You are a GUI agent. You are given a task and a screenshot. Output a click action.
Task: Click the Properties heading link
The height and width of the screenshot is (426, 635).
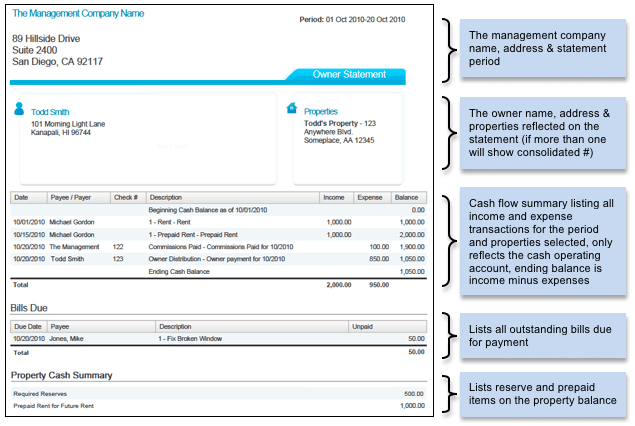321,113
